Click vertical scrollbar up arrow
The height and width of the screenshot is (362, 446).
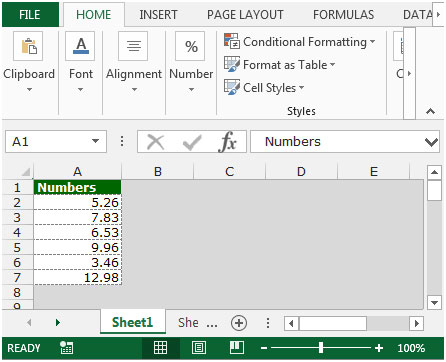[x=434, y=172]
